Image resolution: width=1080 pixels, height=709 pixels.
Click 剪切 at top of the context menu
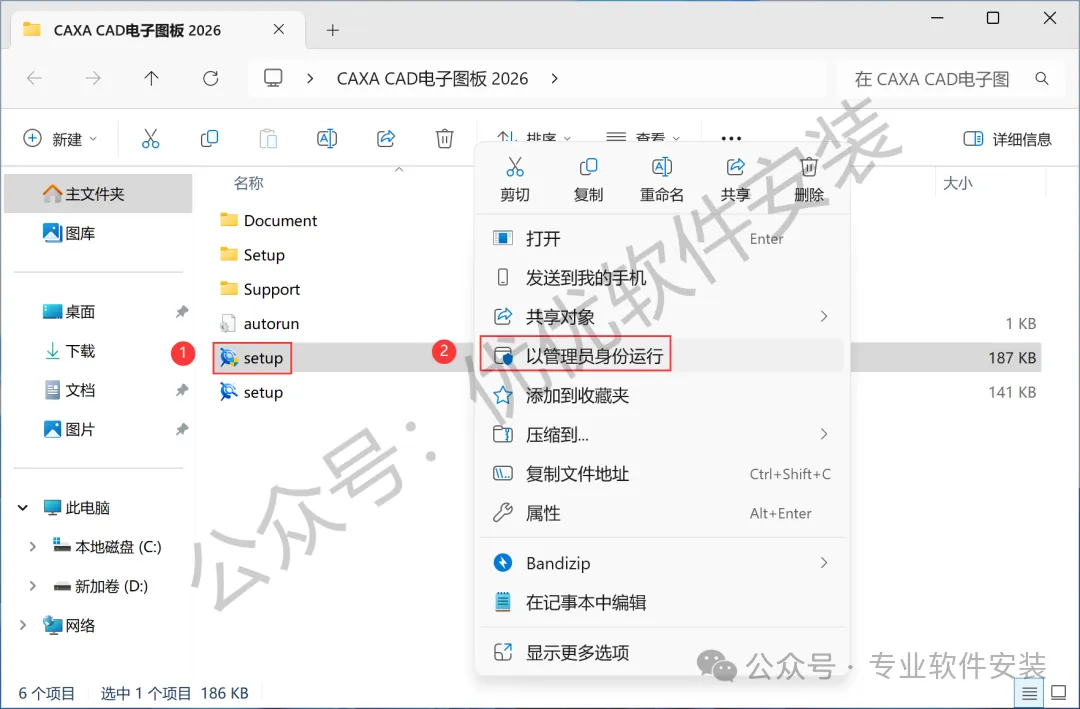click(x=515, y=180)
